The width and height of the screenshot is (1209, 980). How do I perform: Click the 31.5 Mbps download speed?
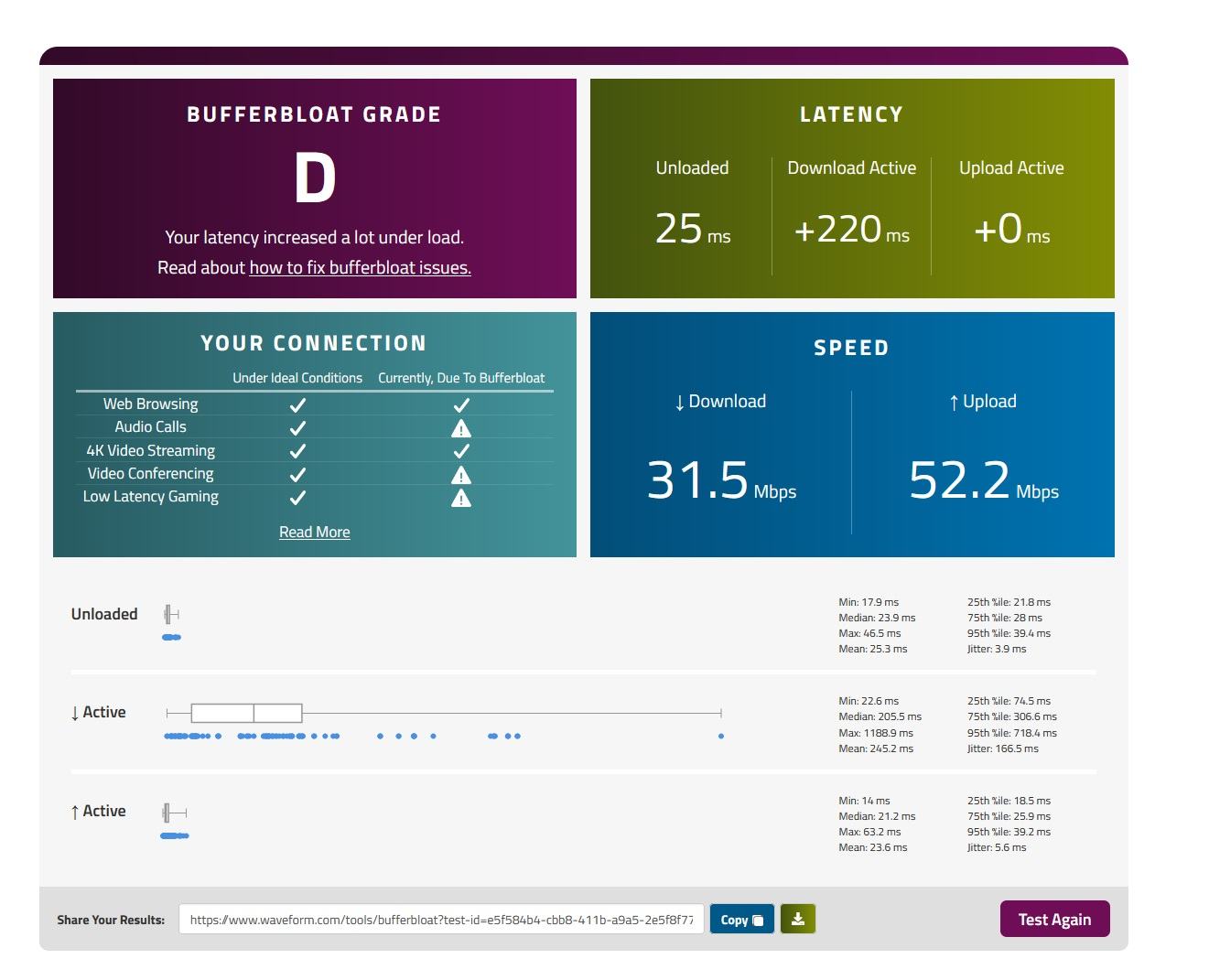pyautogui.click(x=721, y=480)
